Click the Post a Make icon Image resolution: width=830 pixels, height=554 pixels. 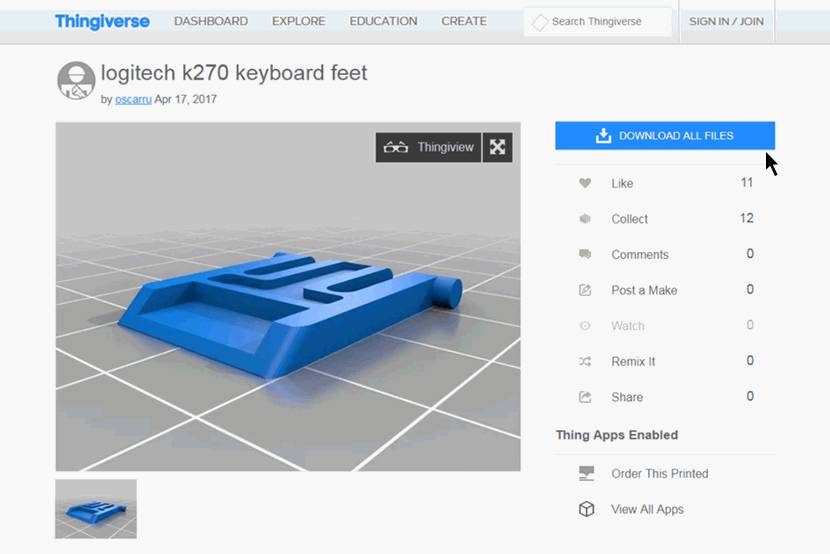(585, 290)
